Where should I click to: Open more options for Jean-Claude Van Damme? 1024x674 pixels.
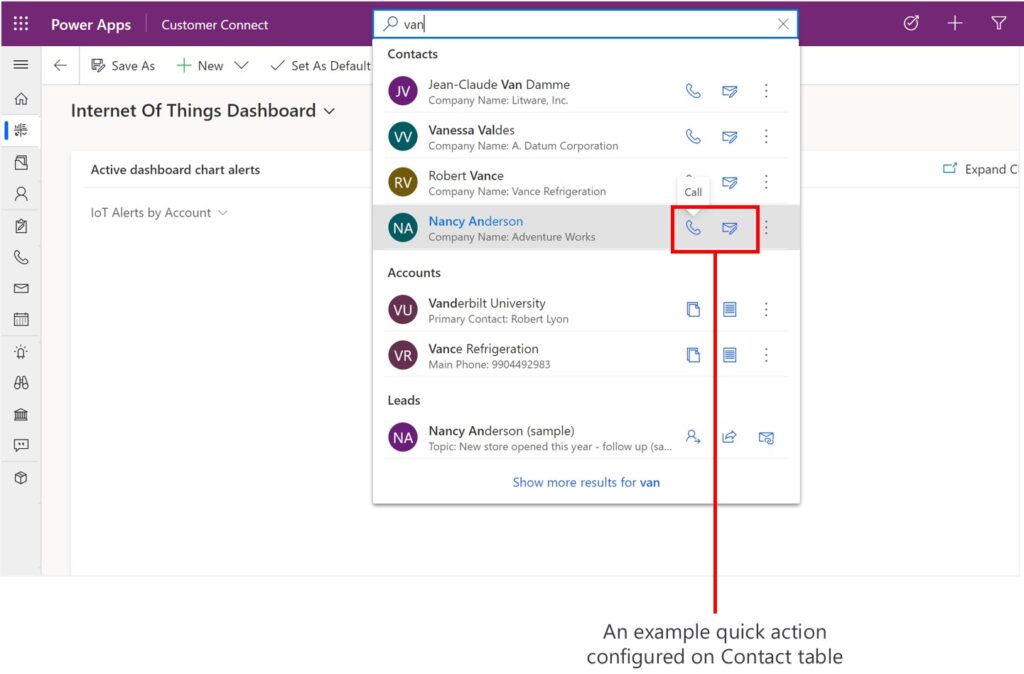pos(766,91)
